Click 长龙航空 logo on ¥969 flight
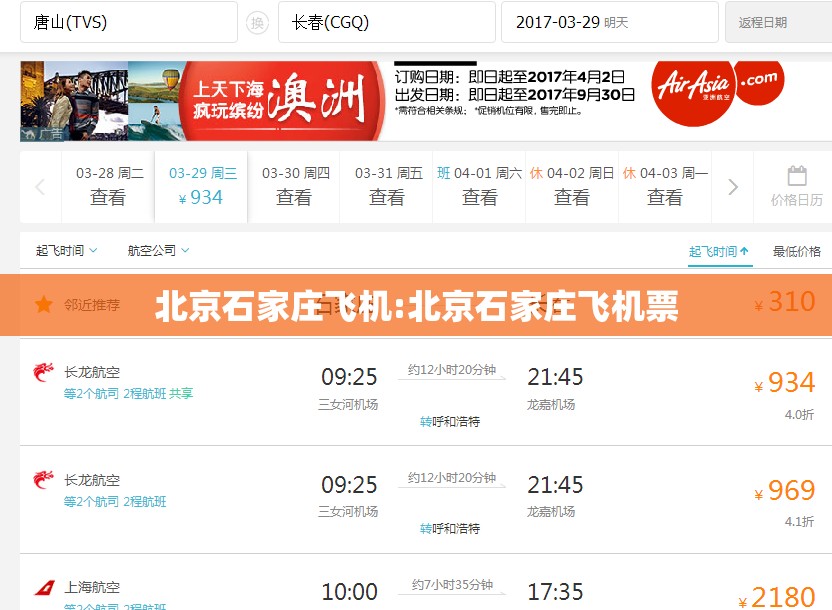Image resolution: width=832 pixels, height=610 pixels. pos(44,481)
